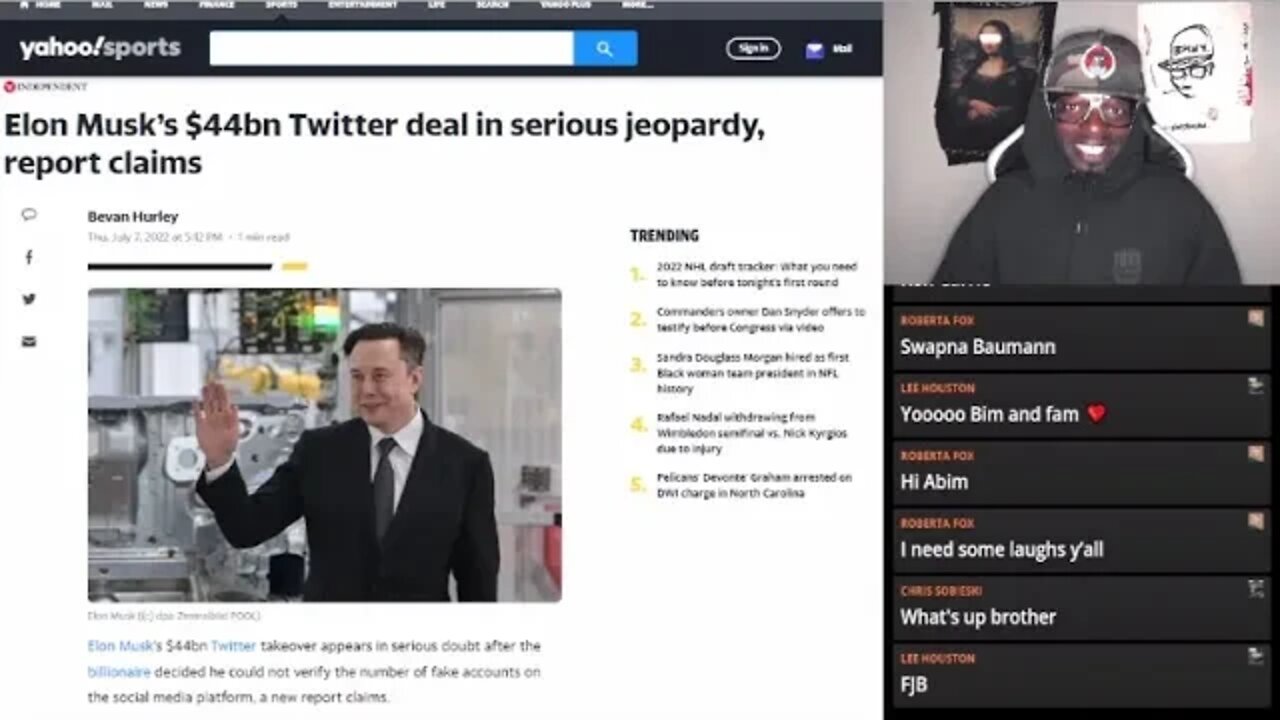This screenshot has height=720, width=1280.
Task: Open author Bevan Hurley's link
Action: coord(133,216)
